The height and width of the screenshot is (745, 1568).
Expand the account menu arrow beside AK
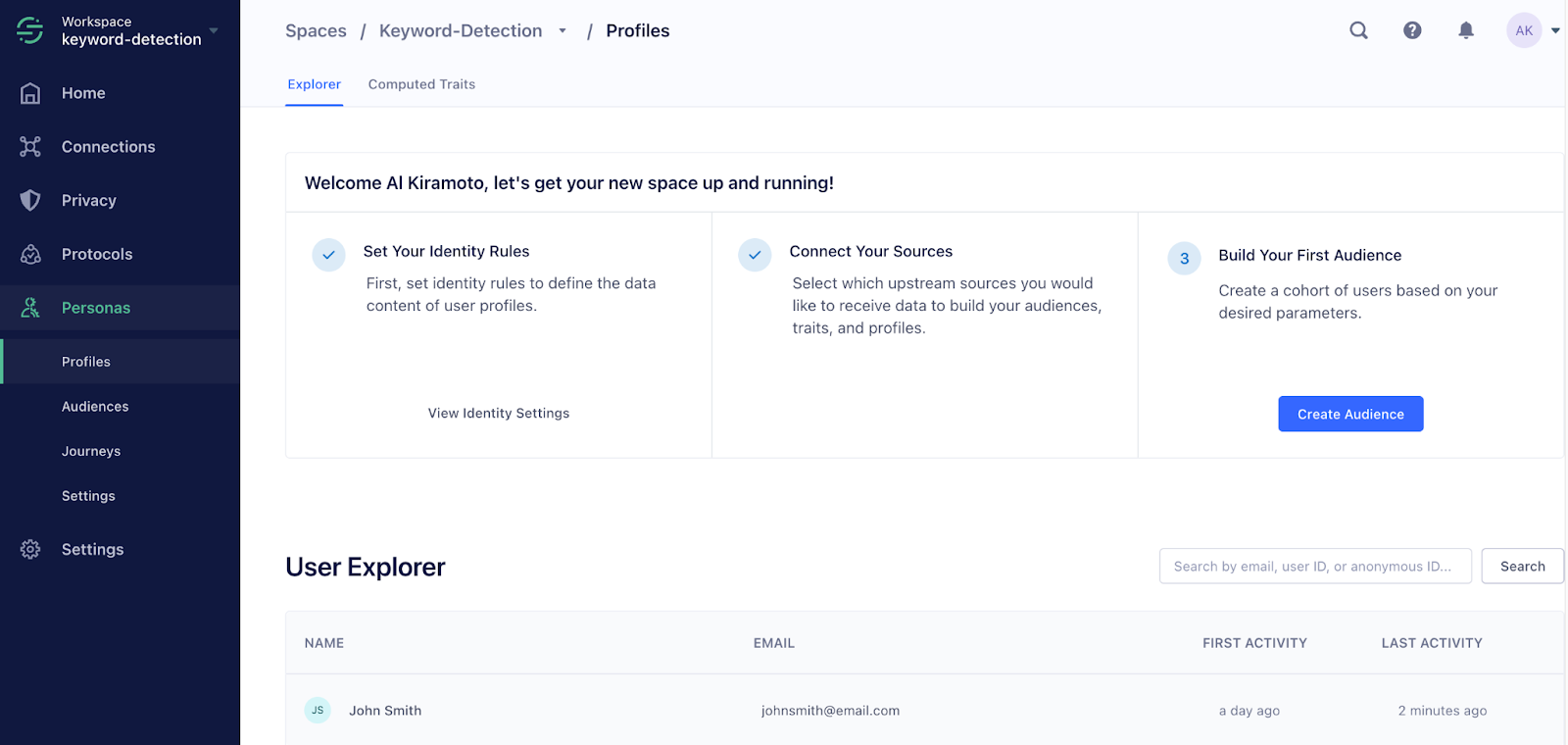[x=1555, y=30]
